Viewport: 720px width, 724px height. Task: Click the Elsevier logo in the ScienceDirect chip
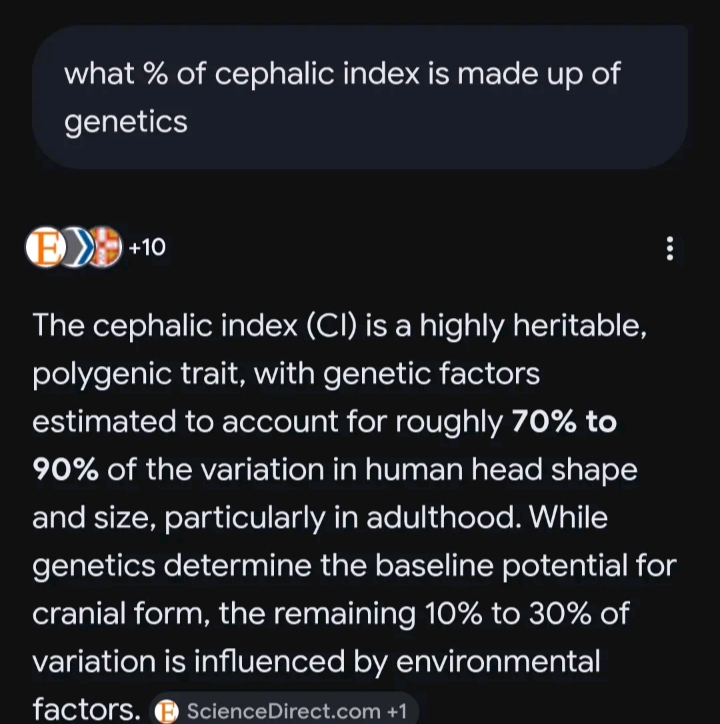[167, 711]
